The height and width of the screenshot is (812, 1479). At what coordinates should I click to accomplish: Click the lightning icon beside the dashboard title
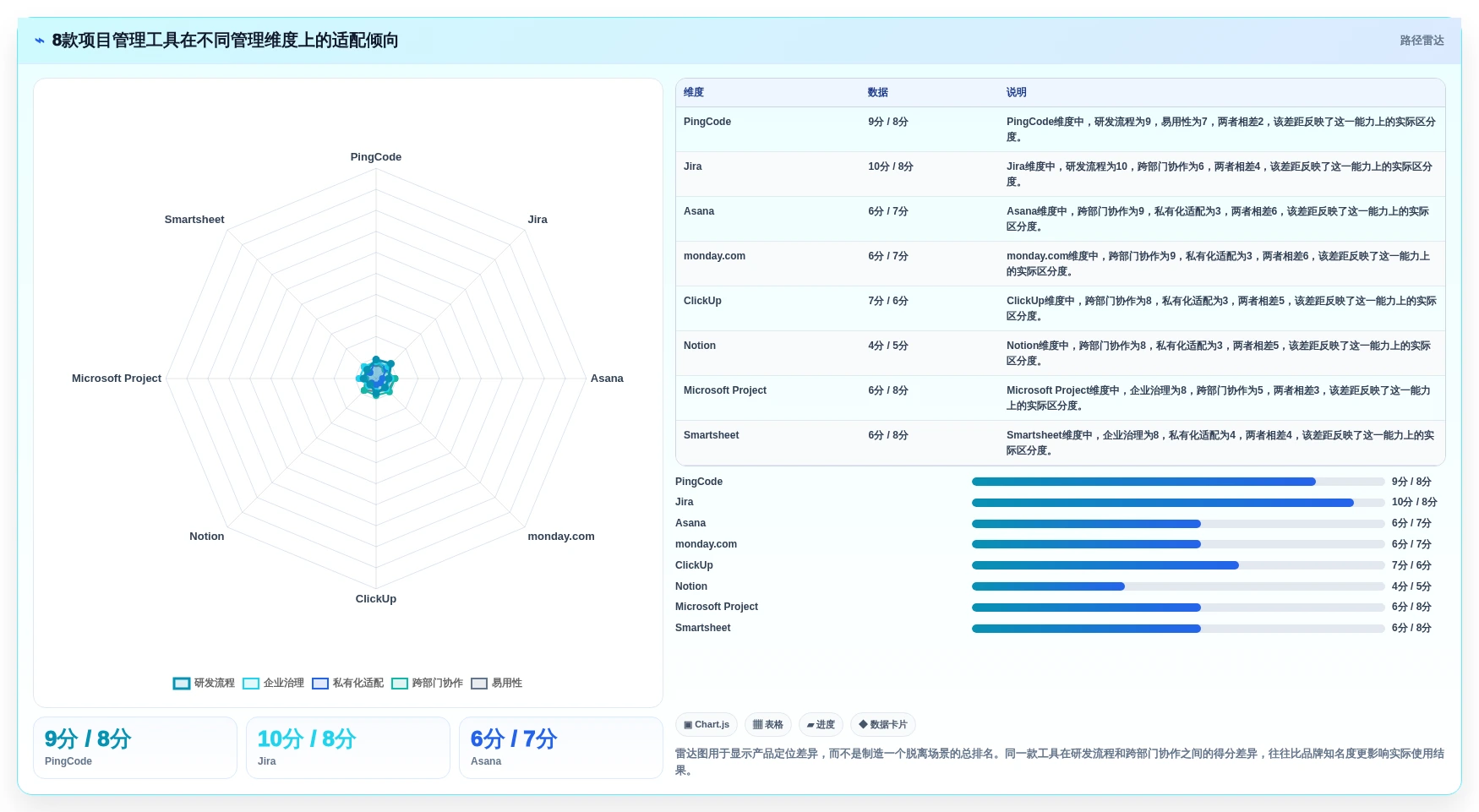(x=40, y=41)
